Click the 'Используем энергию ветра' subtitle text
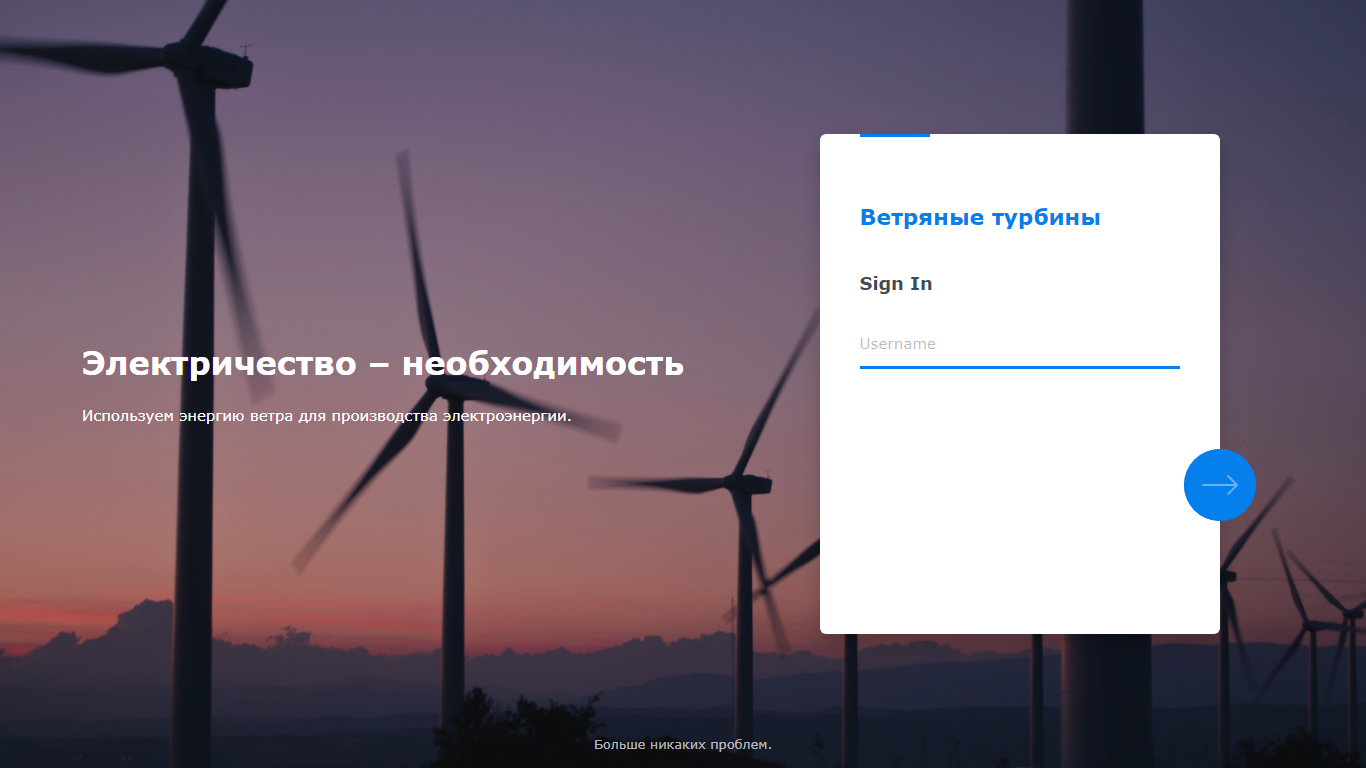 (x=327, y=416)
